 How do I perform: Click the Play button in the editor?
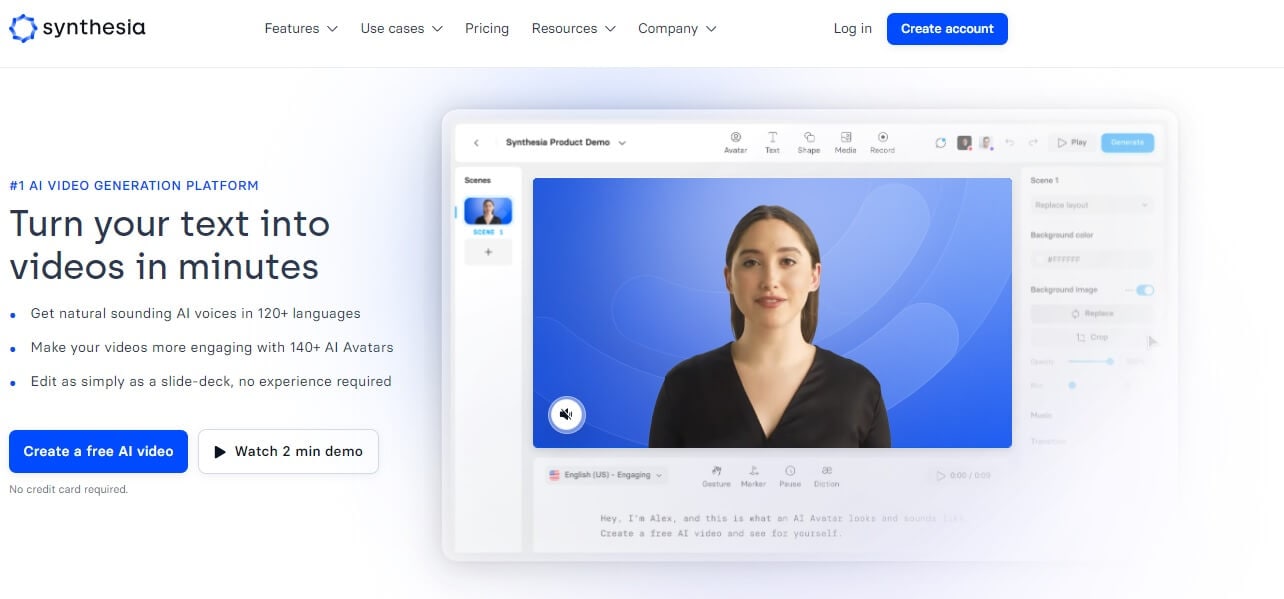coord(1072,143)
